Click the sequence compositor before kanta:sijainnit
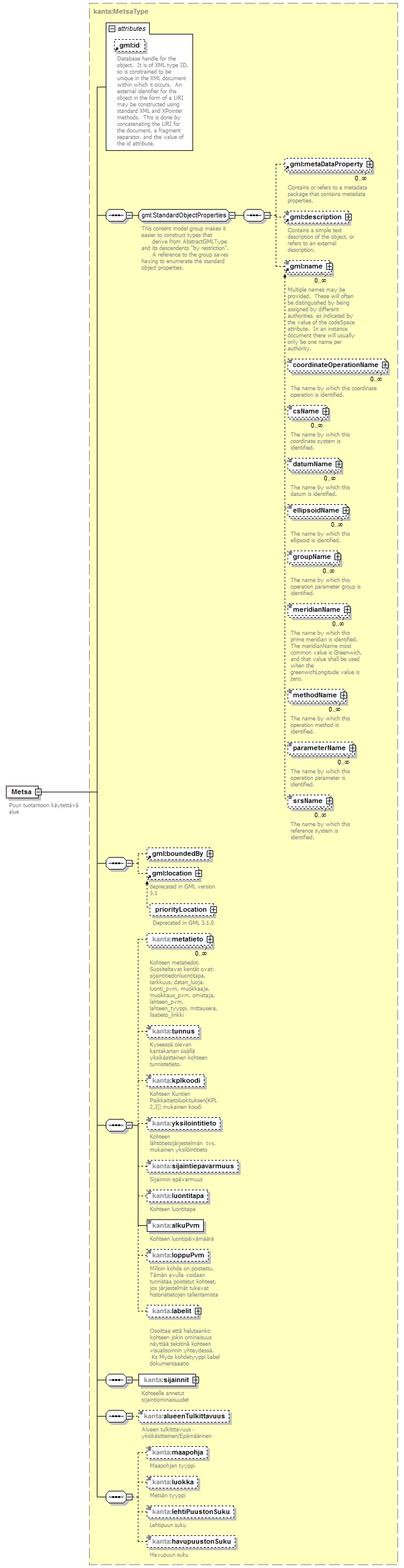 coord(116,1380)
